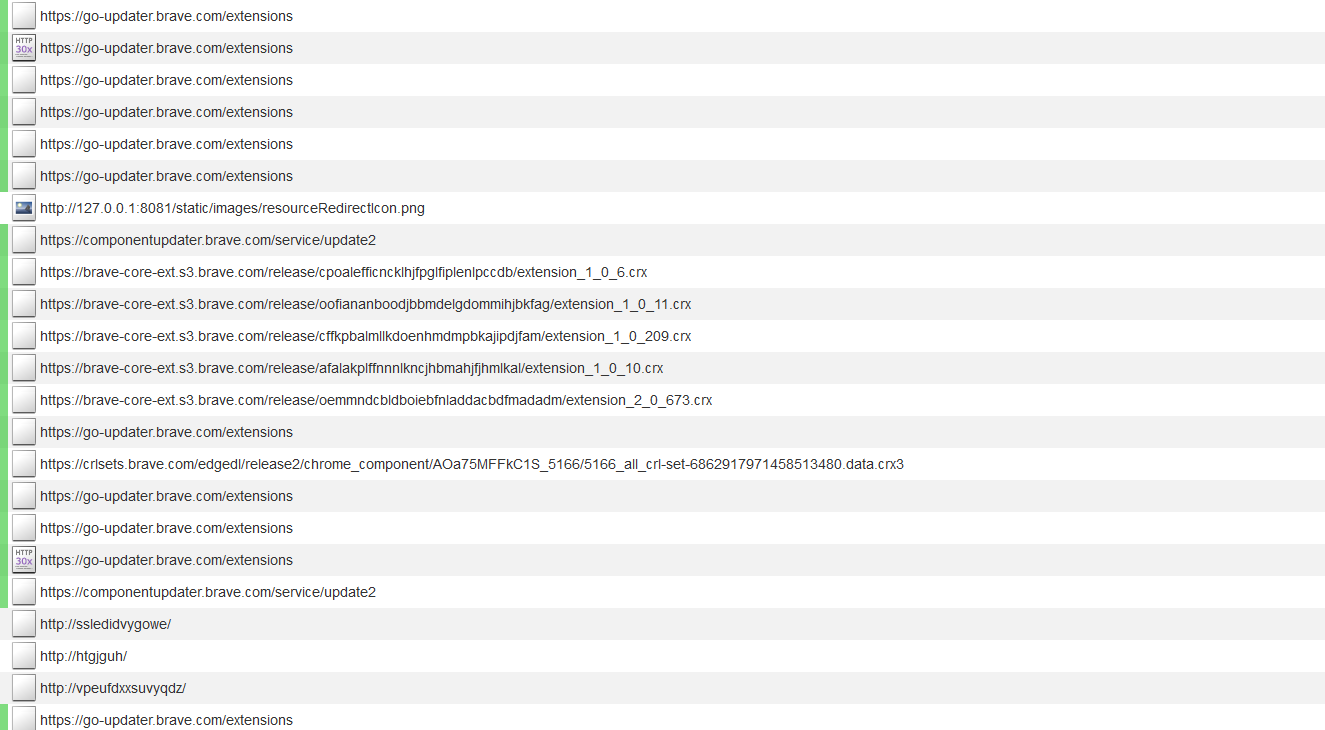
Task: Open the http://vpeufdxxsuvyqdz/ link
Action: 112,687
